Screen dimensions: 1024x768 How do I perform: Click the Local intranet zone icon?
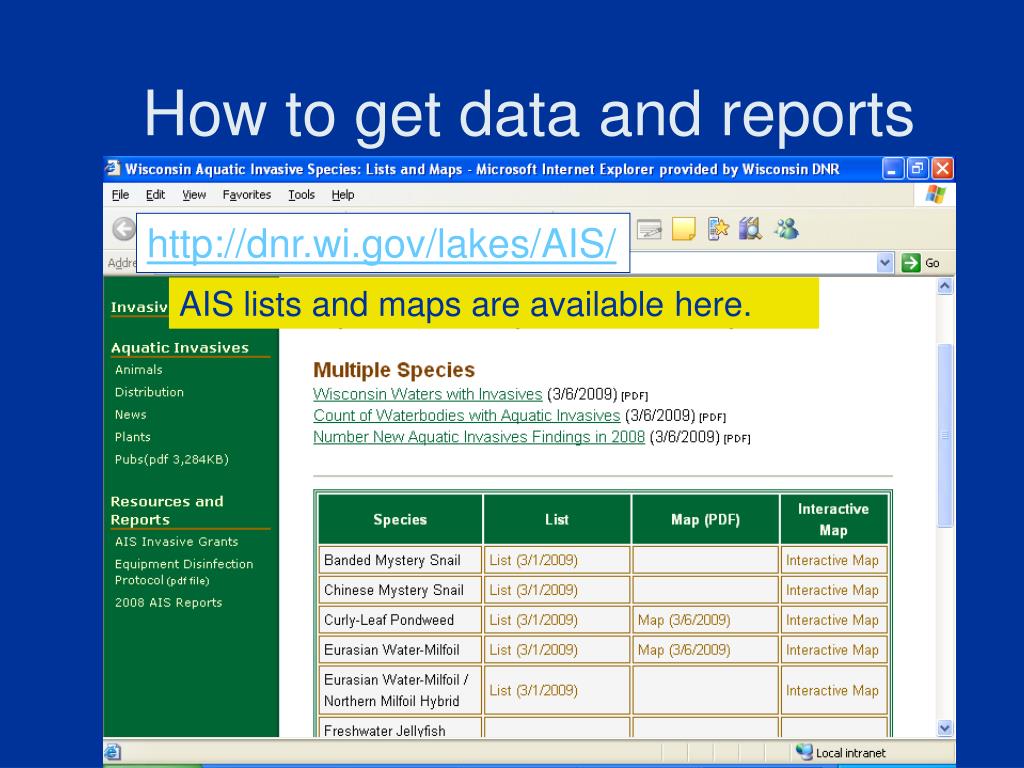[x=804, y=752]
